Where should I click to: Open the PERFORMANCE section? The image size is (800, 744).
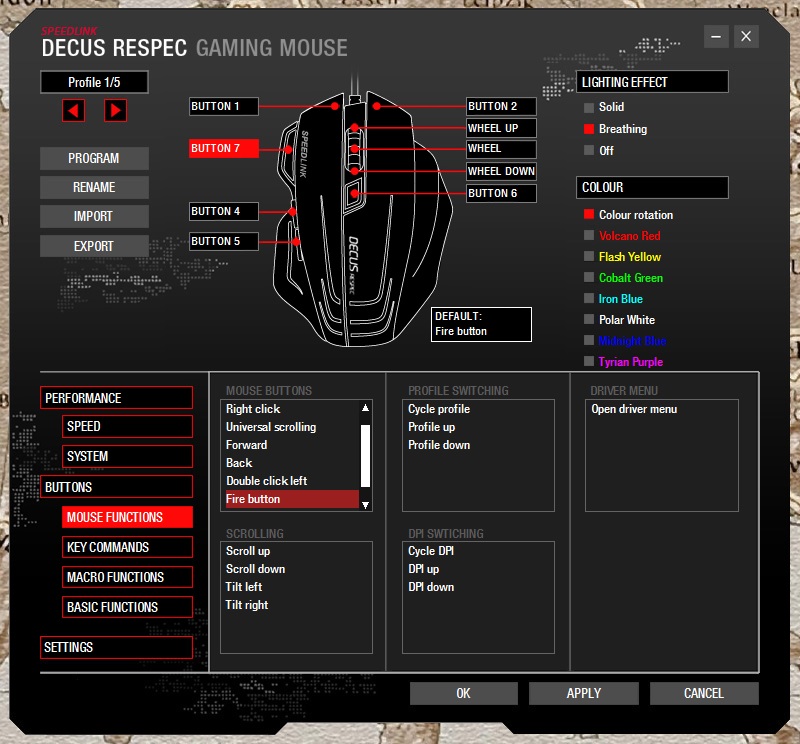pos(116,398)
